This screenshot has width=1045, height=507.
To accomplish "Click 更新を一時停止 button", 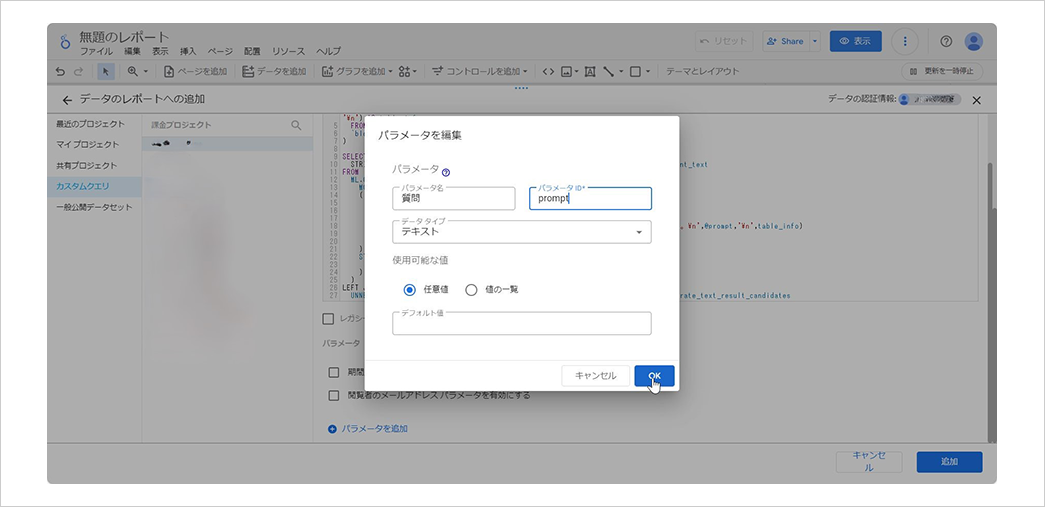I will (942, 71).
